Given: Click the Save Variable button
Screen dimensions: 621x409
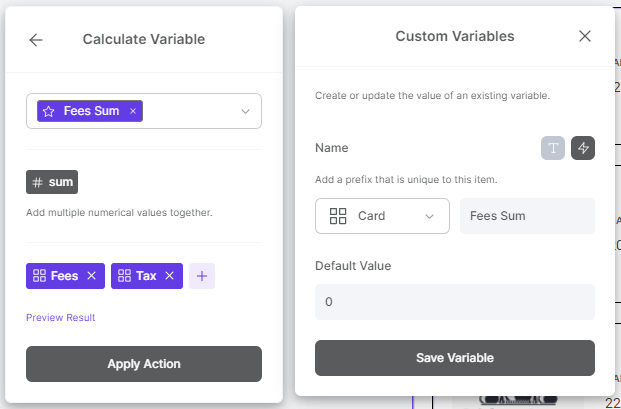Looking at the screenshot, I should click(x=455, y=358).
